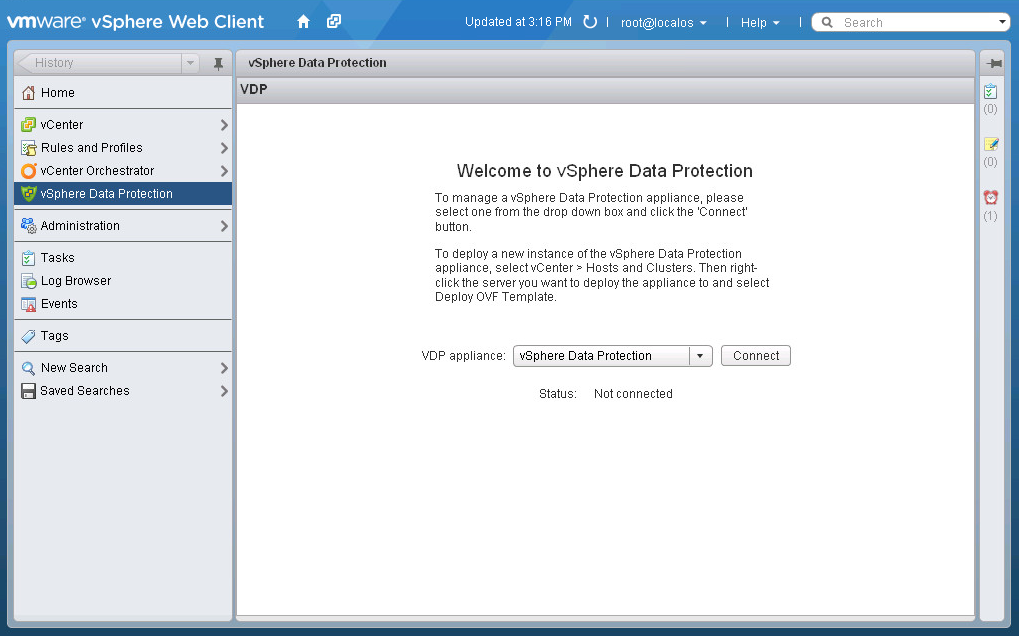Click the 'Not connected' status text

click(633, 394)
